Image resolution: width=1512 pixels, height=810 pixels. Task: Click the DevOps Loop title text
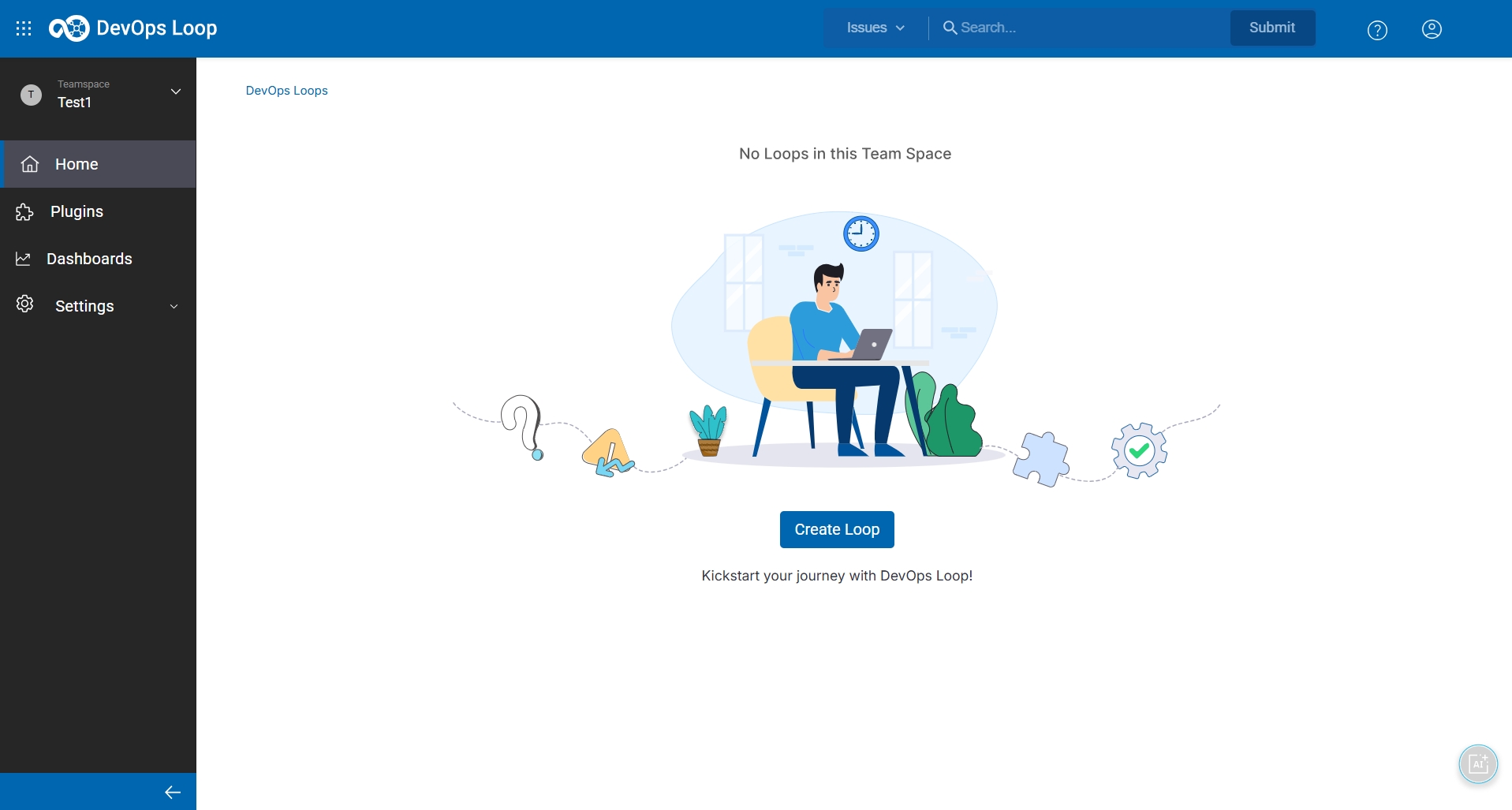(156, 28)
